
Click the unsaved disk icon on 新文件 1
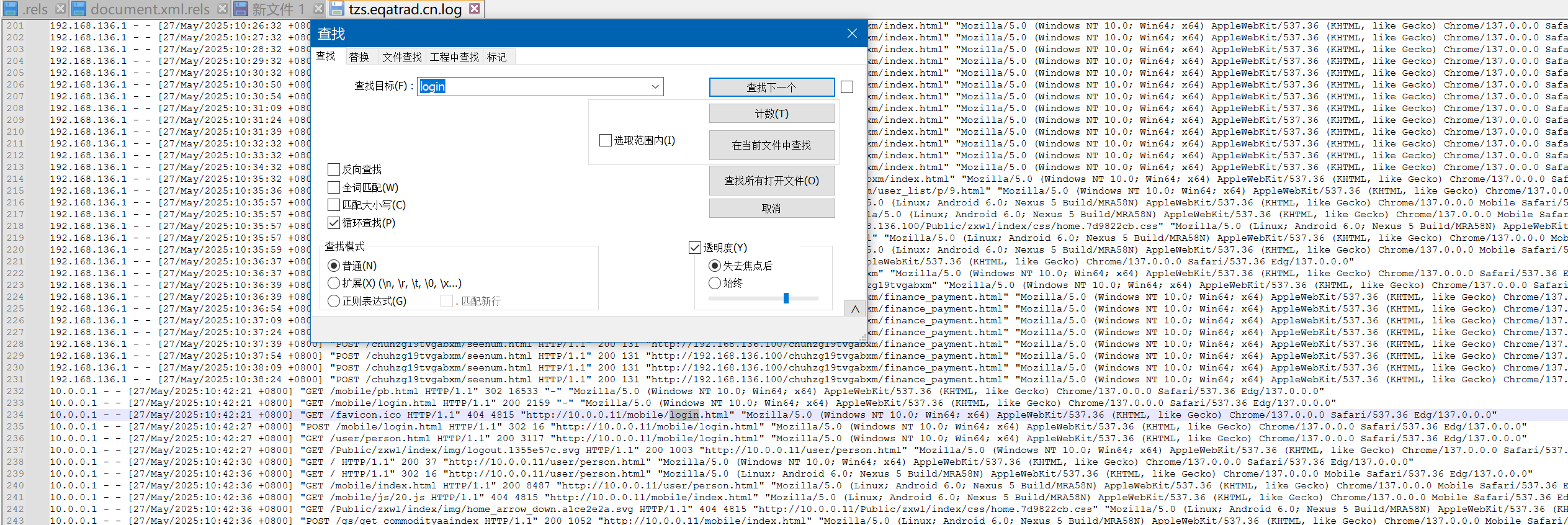[x=240, y=9]
